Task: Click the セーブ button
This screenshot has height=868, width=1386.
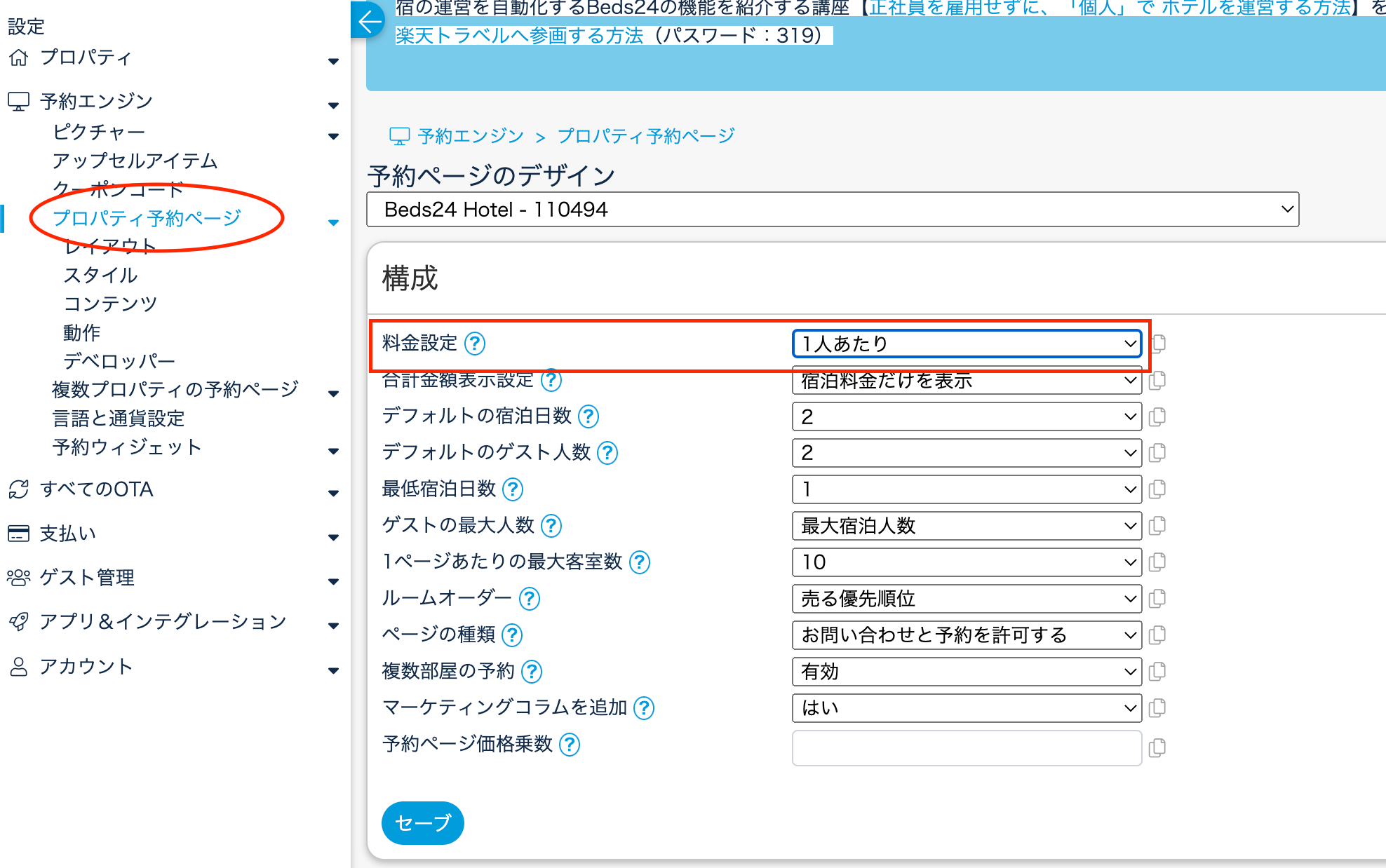Action: 422,822
